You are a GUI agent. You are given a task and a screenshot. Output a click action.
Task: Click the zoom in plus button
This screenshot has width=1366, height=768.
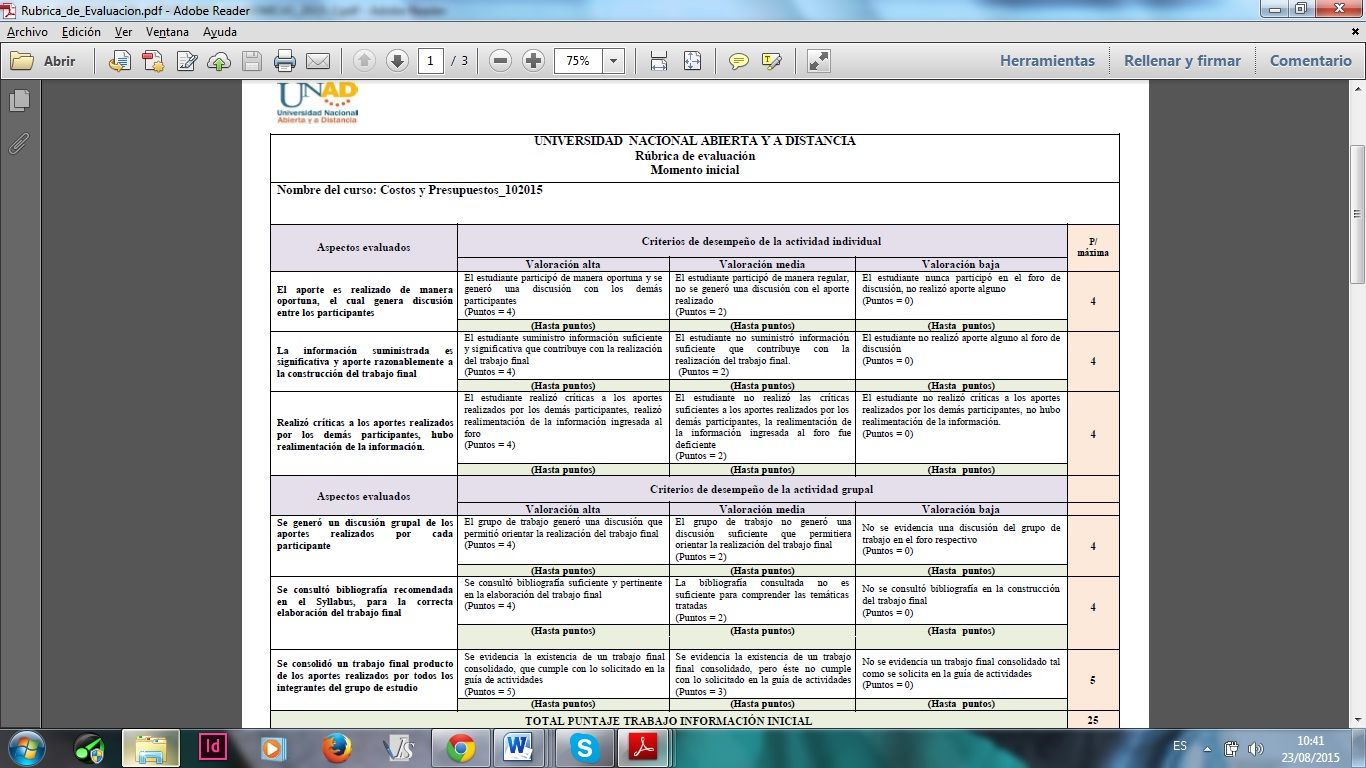534,61
